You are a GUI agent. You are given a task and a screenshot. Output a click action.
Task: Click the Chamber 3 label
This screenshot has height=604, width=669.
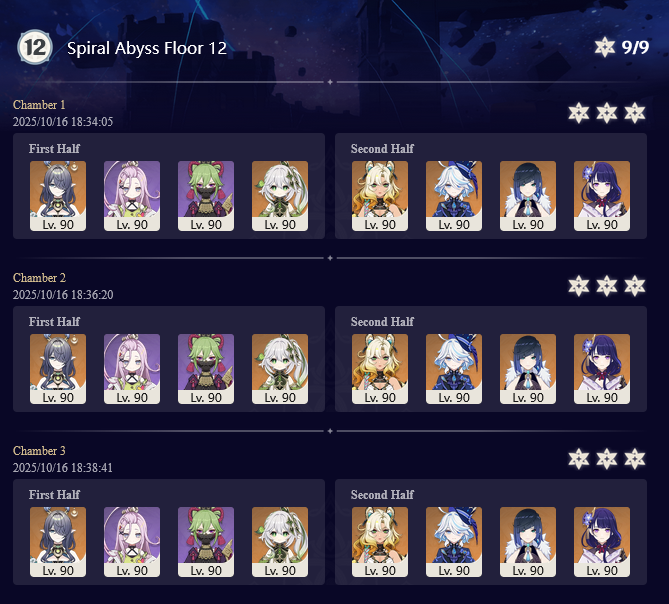click(x=39, y=451)
